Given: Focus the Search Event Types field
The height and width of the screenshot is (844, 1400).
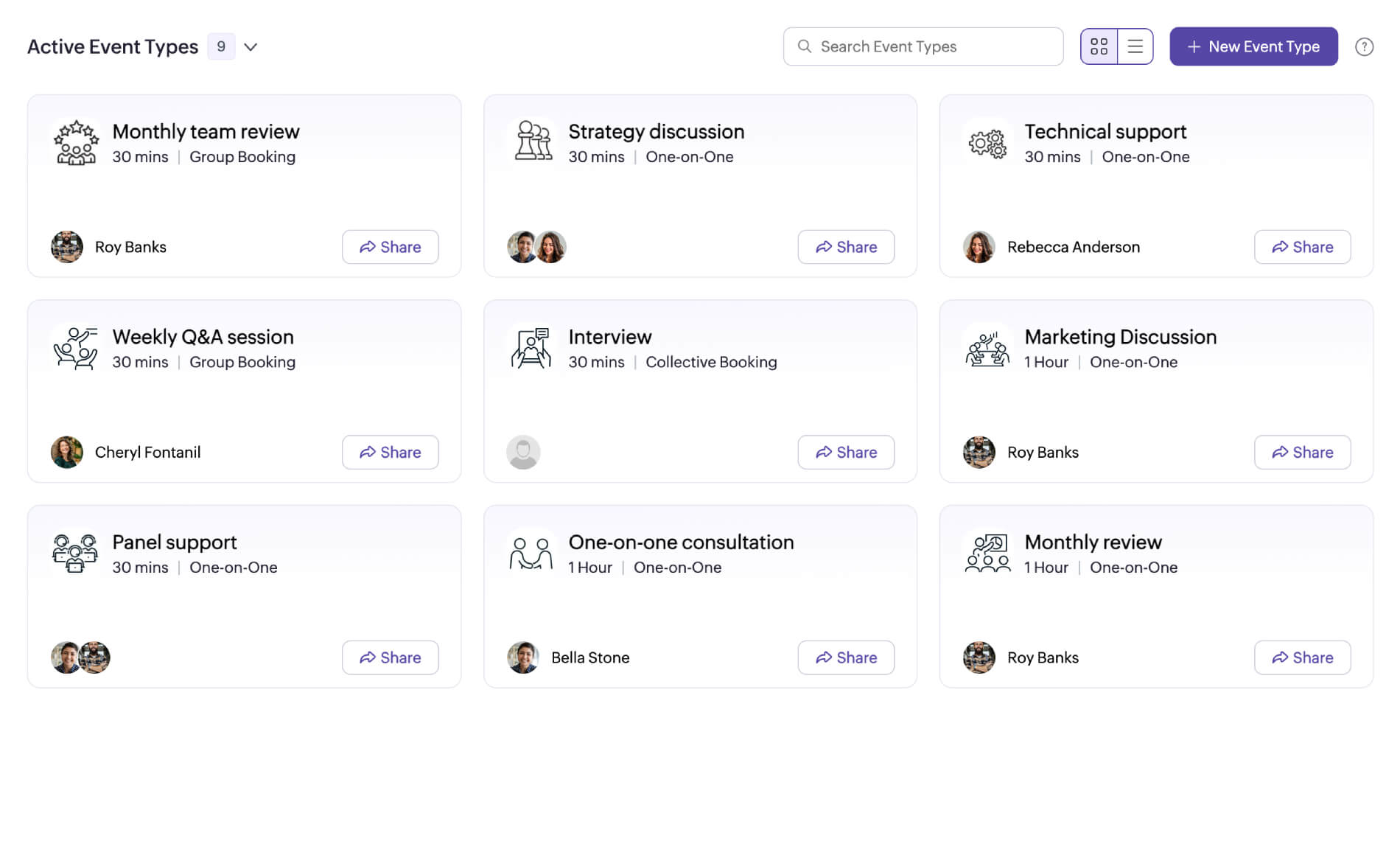Looking at the screenshot, I should (923, 46).
